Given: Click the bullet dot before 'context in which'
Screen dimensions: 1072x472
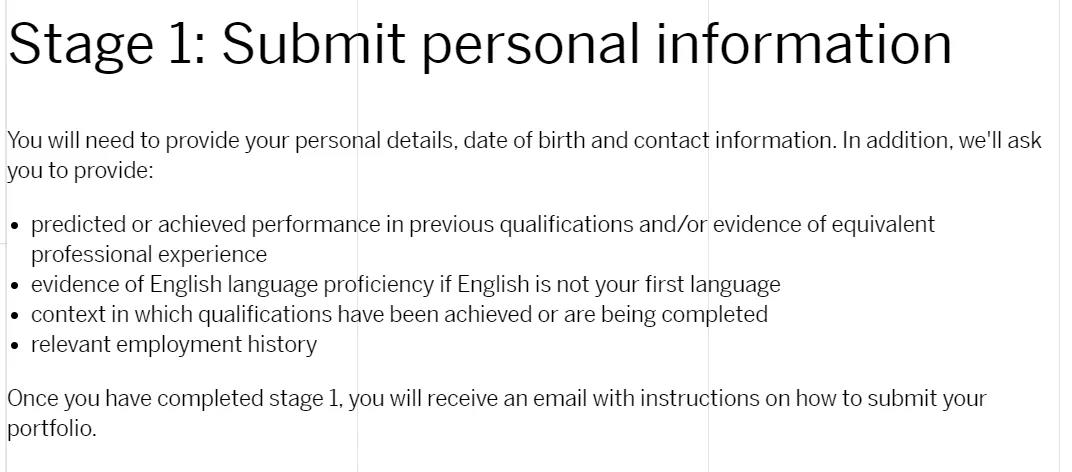Looking at the screenshot, I should click(16, 315).
